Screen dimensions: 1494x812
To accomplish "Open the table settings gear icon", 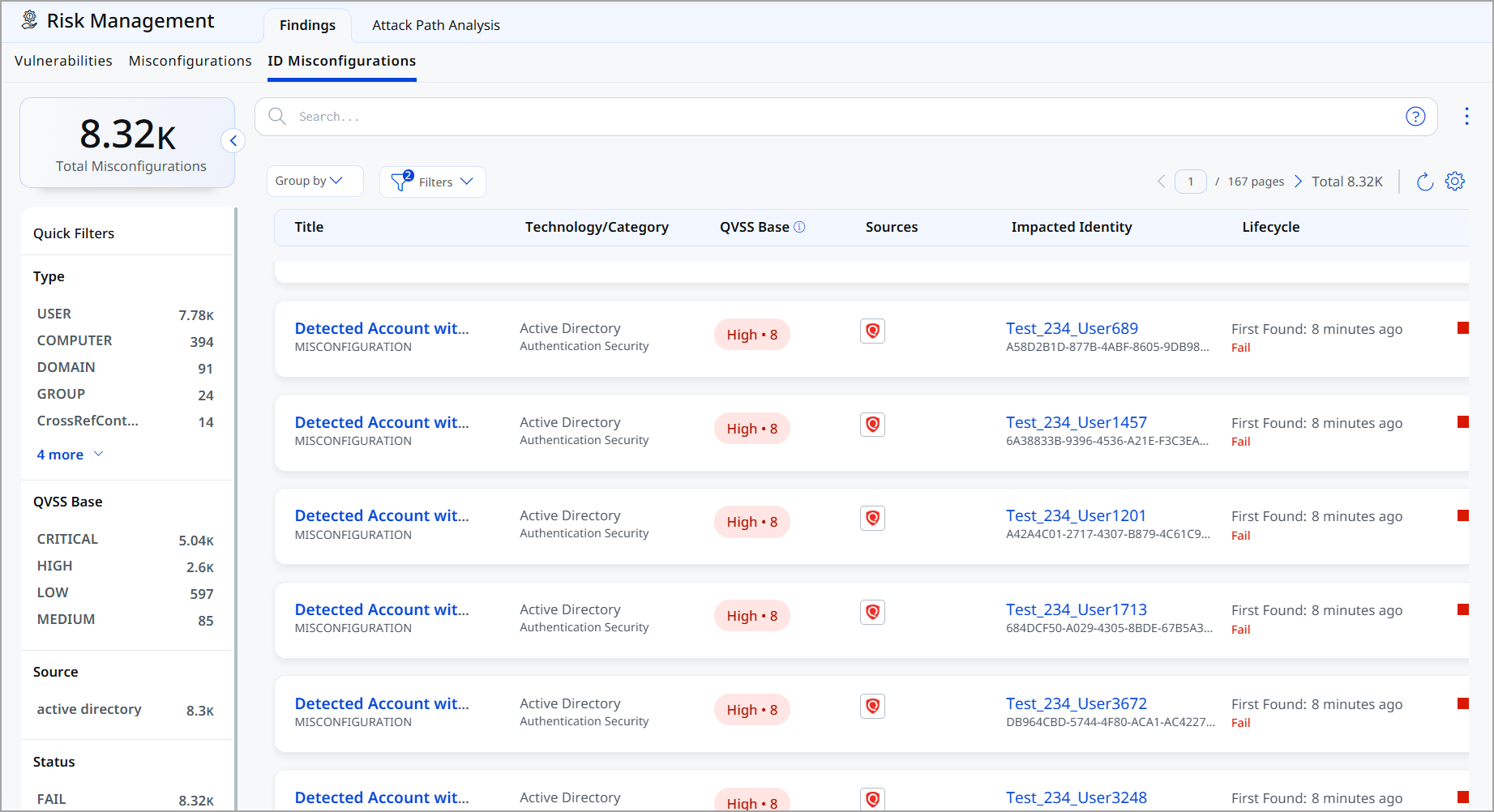I will click(x=1455, y=182).
